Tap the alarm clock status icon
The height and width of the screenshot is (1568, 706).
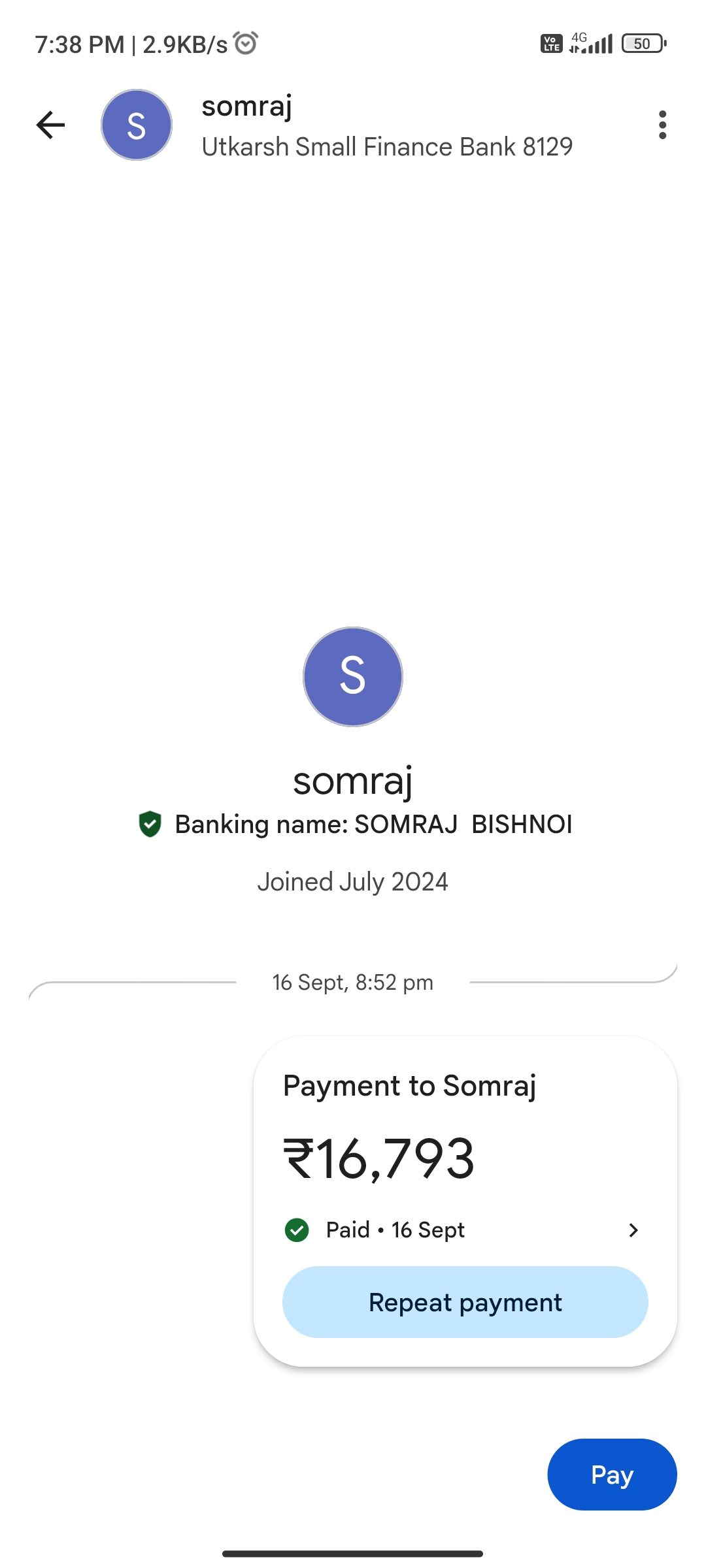coord(246,43)
